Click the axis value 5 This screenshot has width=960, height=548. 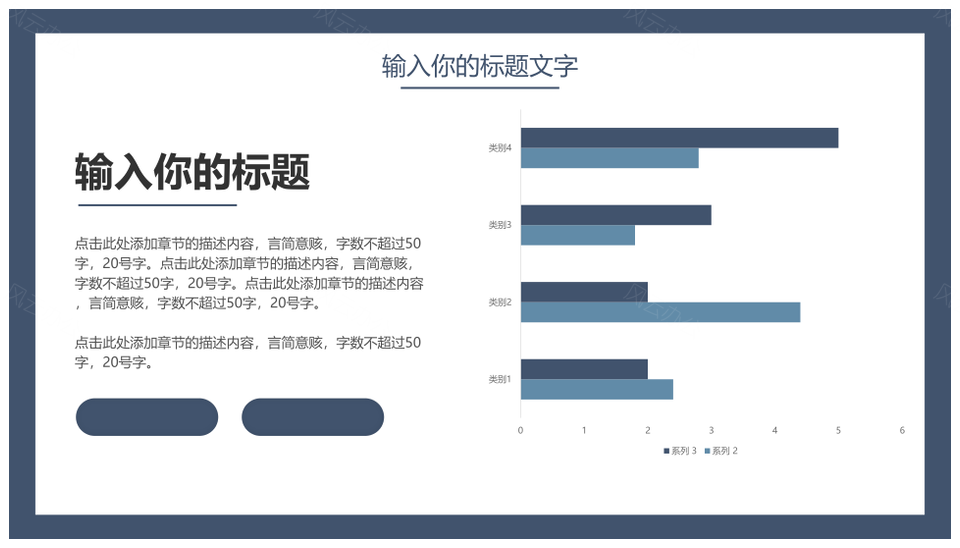838,430
